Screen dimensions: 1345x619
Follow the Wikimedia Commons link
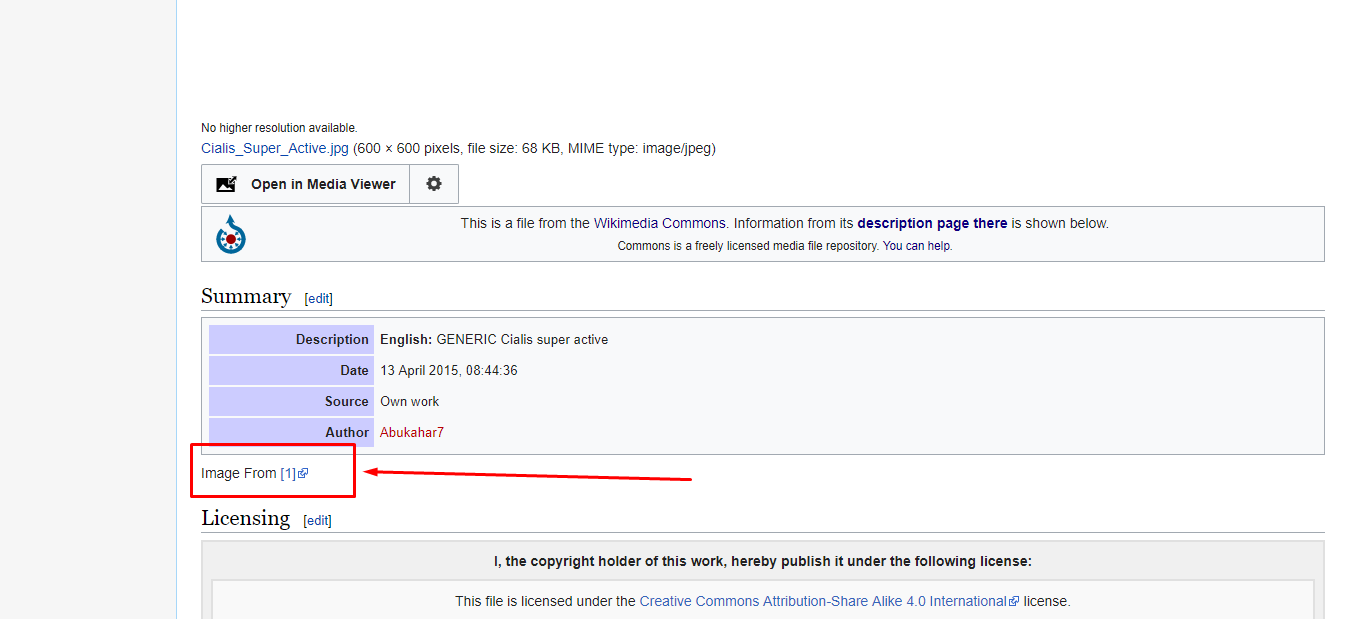[661, 223]
